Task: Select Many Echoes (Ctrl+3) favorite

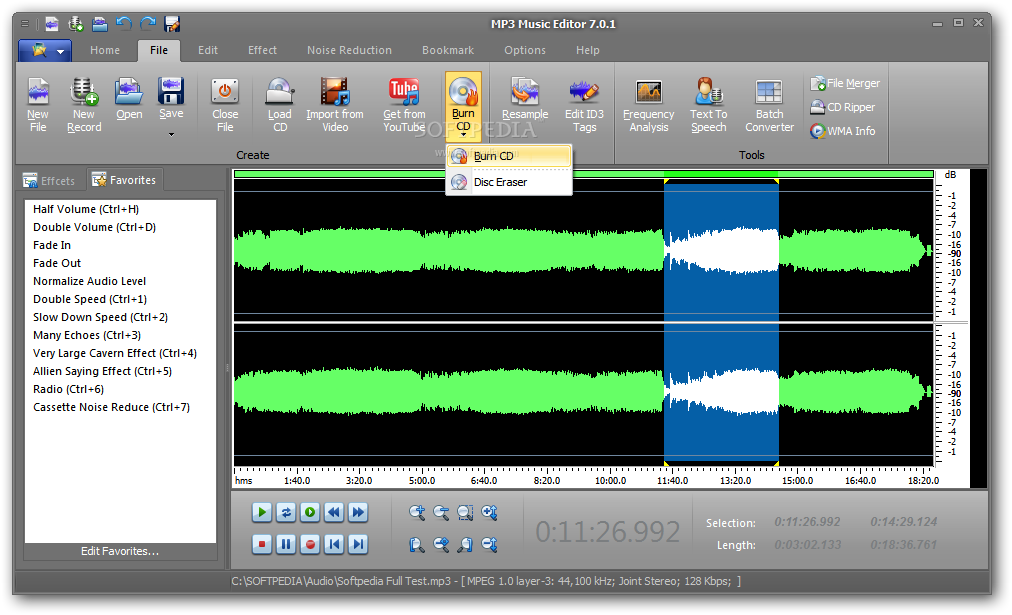Action: point(86,336)
